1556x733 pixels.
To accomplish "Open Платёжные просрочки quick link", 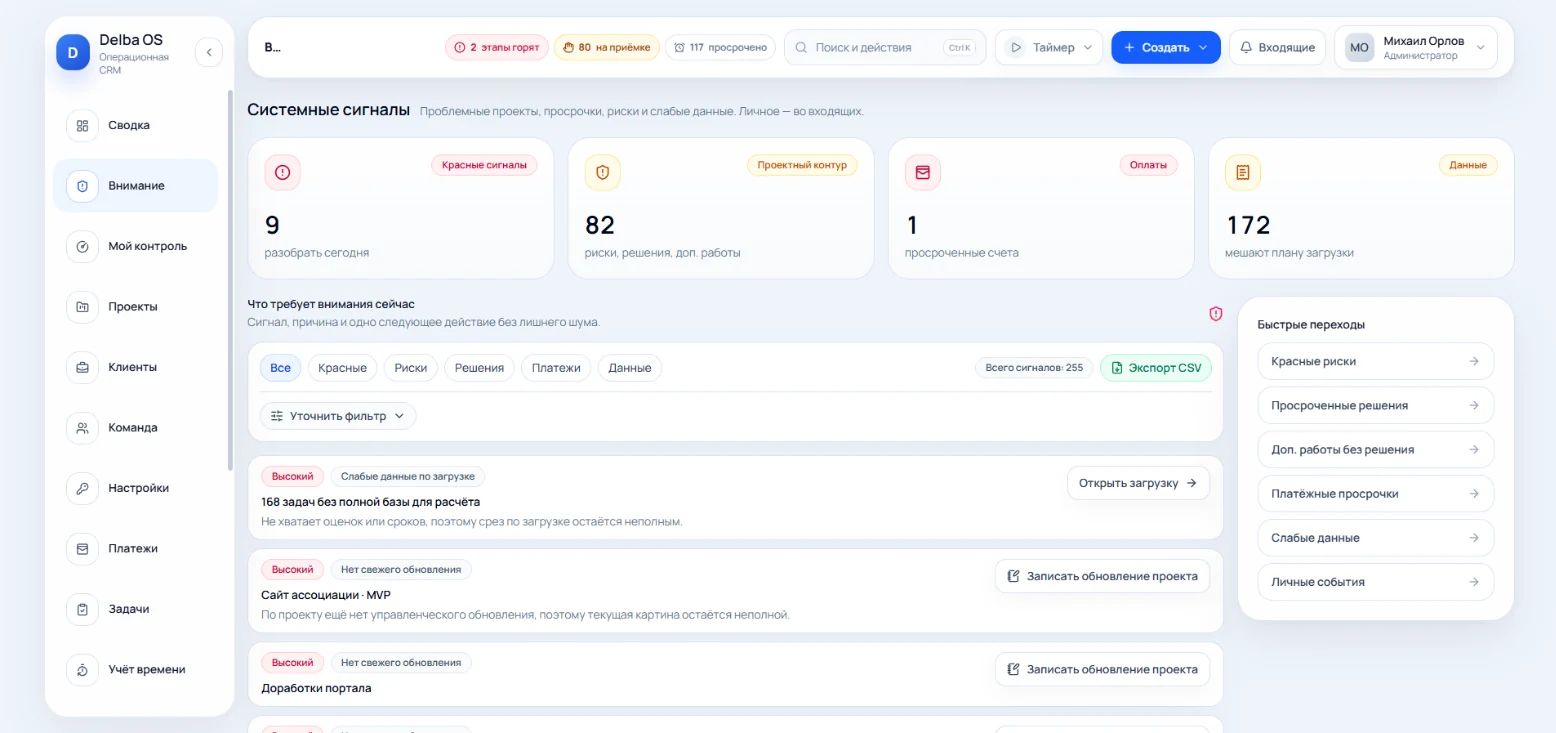I will click(1376, 493).
